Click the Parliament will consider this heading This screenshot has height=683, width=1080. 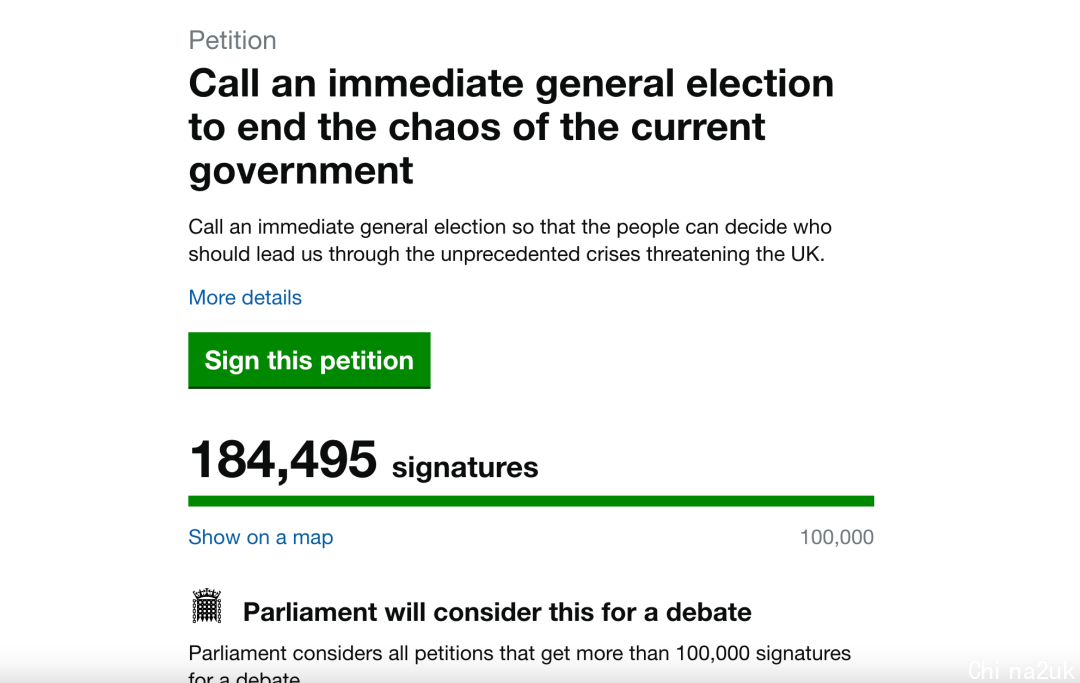pos(497,612)
